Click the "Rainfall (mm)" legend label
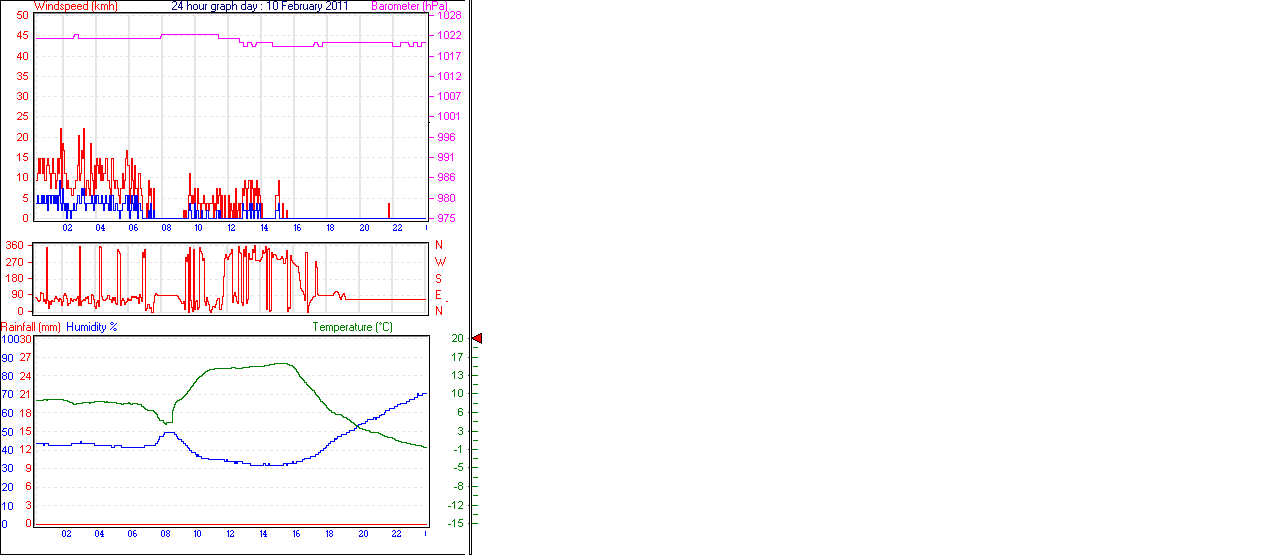Image resolution: width=1272 pixels, height=555 pixels. (x=31, y=327)
